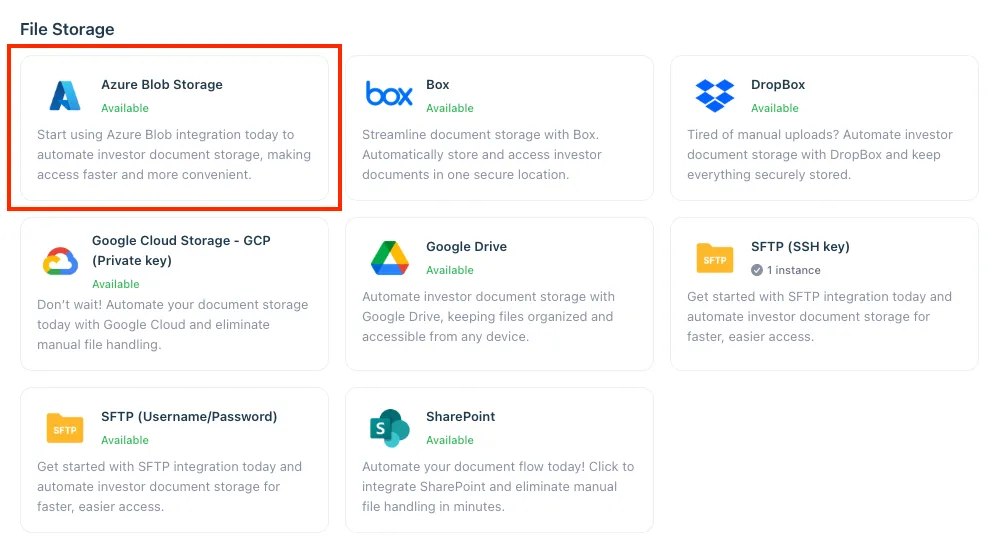
Task: Click the SFTP (Username/Password) folder icon
Action: tap(65, 428)
